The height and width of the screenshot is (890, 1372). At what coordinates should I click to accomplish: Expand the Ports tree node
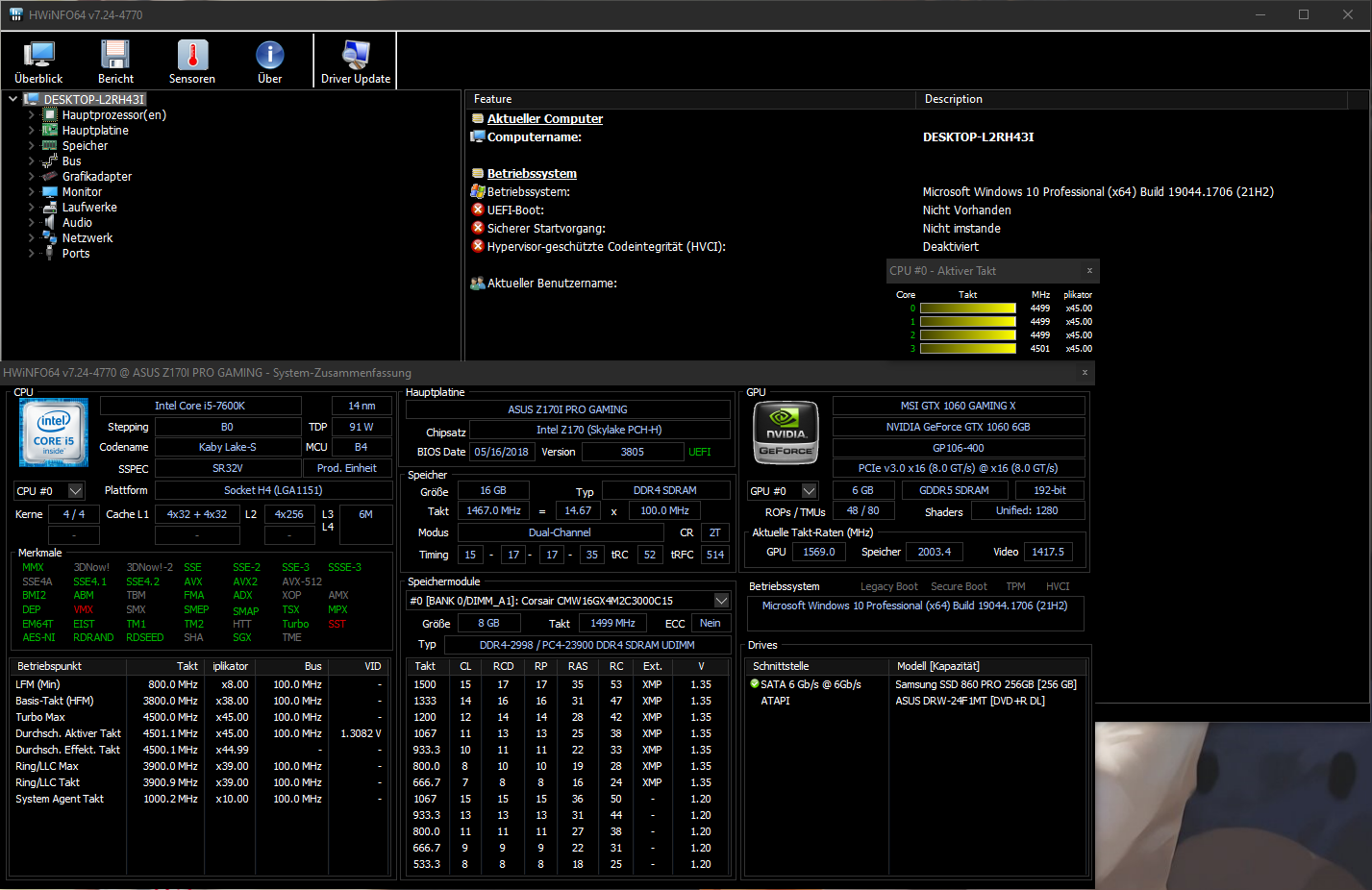coord(31,254)
